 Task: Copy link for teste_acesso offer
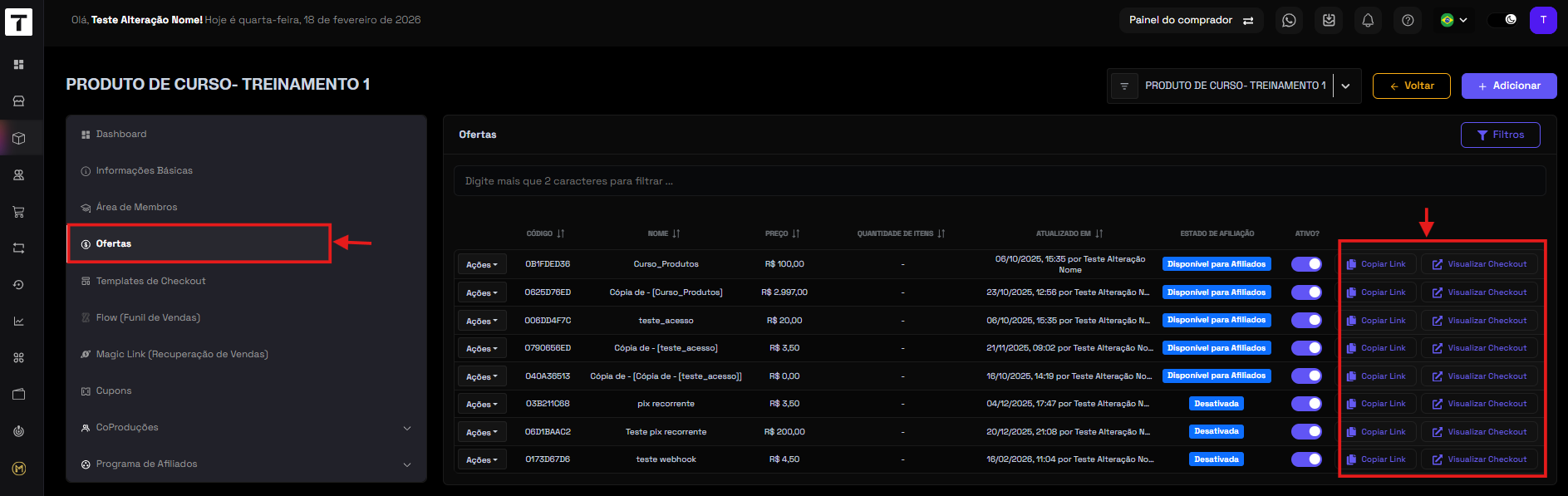click(x=1376, y=321)
